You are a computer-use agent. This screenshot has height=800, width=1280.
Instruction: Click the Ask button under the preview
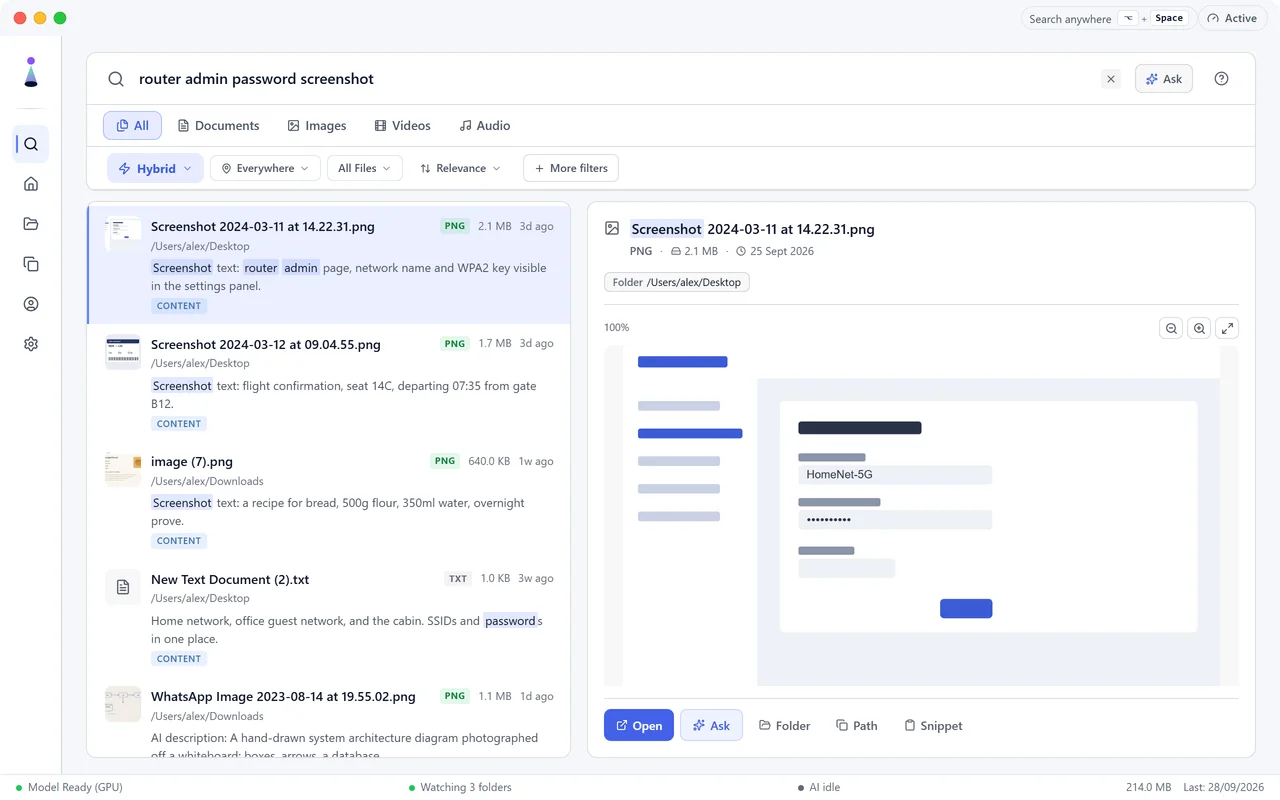pyautogui.click(x=711, y=726)
